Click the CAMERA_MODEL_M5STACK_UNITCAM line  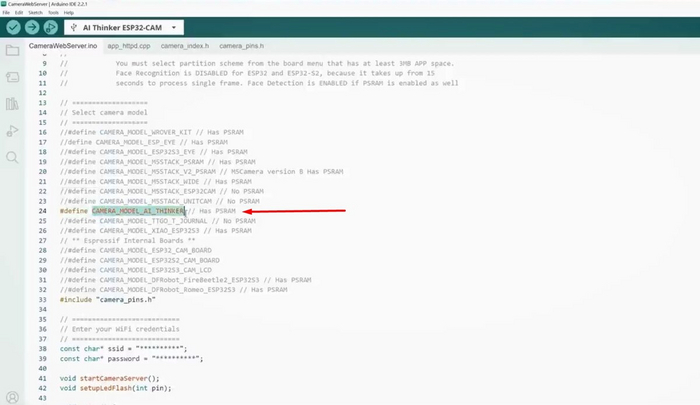pos(160,201)
